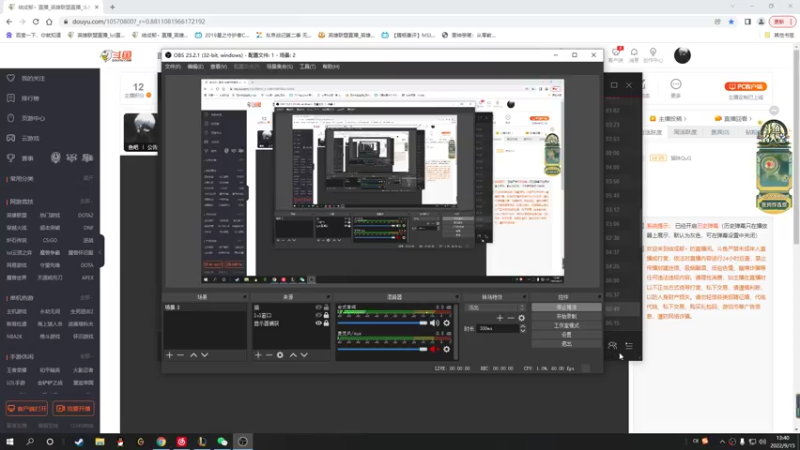800x450 pixels.
Task: Open 全部 next to 网游竞技
Action: tap(86, 202)
